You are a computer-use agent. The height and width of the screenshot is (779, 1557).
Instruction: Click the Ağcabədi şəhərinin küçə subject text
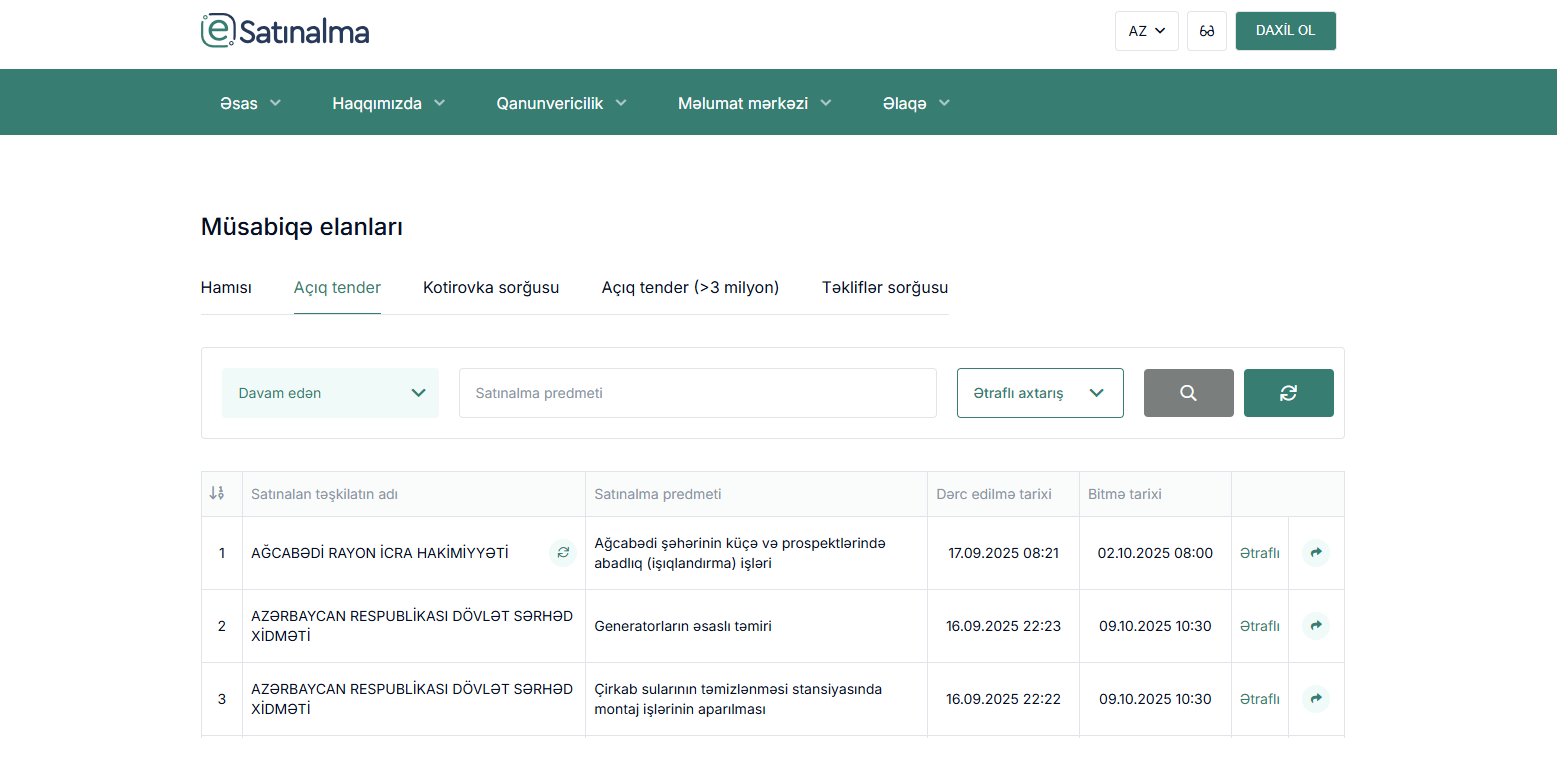point(740,553)
